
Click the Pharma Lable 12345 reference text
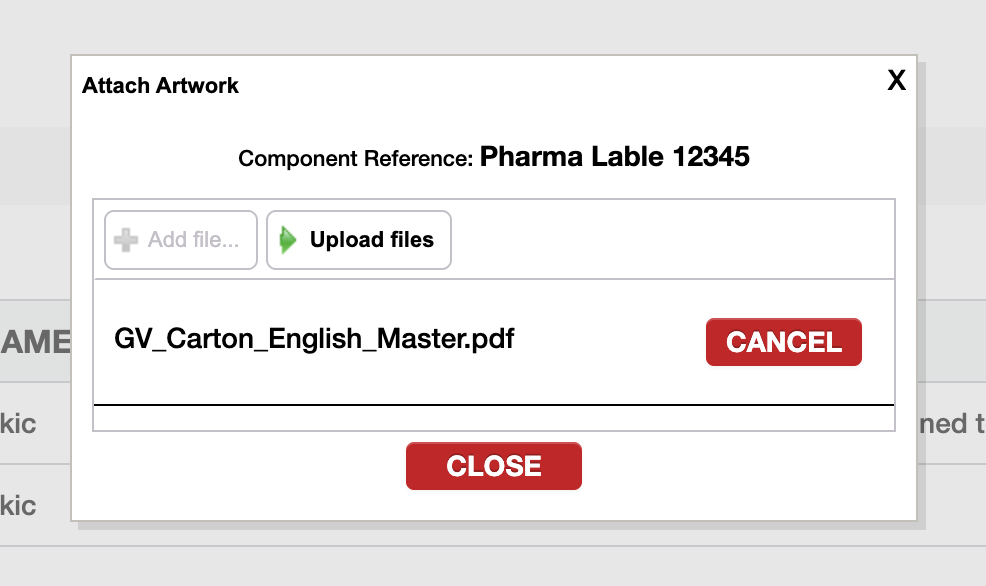pos(614,157)
